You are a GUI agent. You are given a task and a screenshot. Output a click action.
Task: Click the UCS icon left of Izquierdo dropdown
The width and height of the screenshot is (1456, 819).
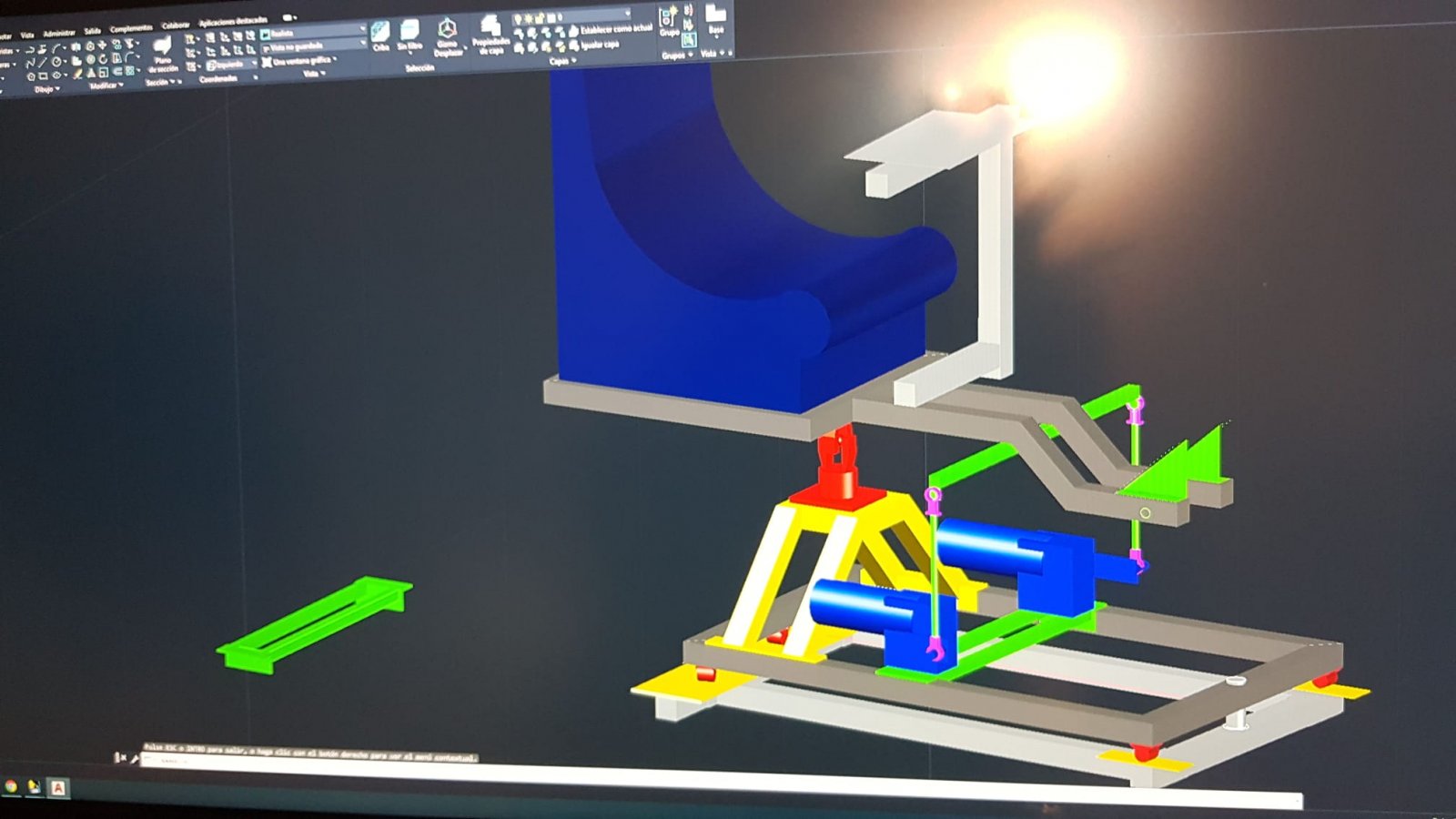(191, 66)
